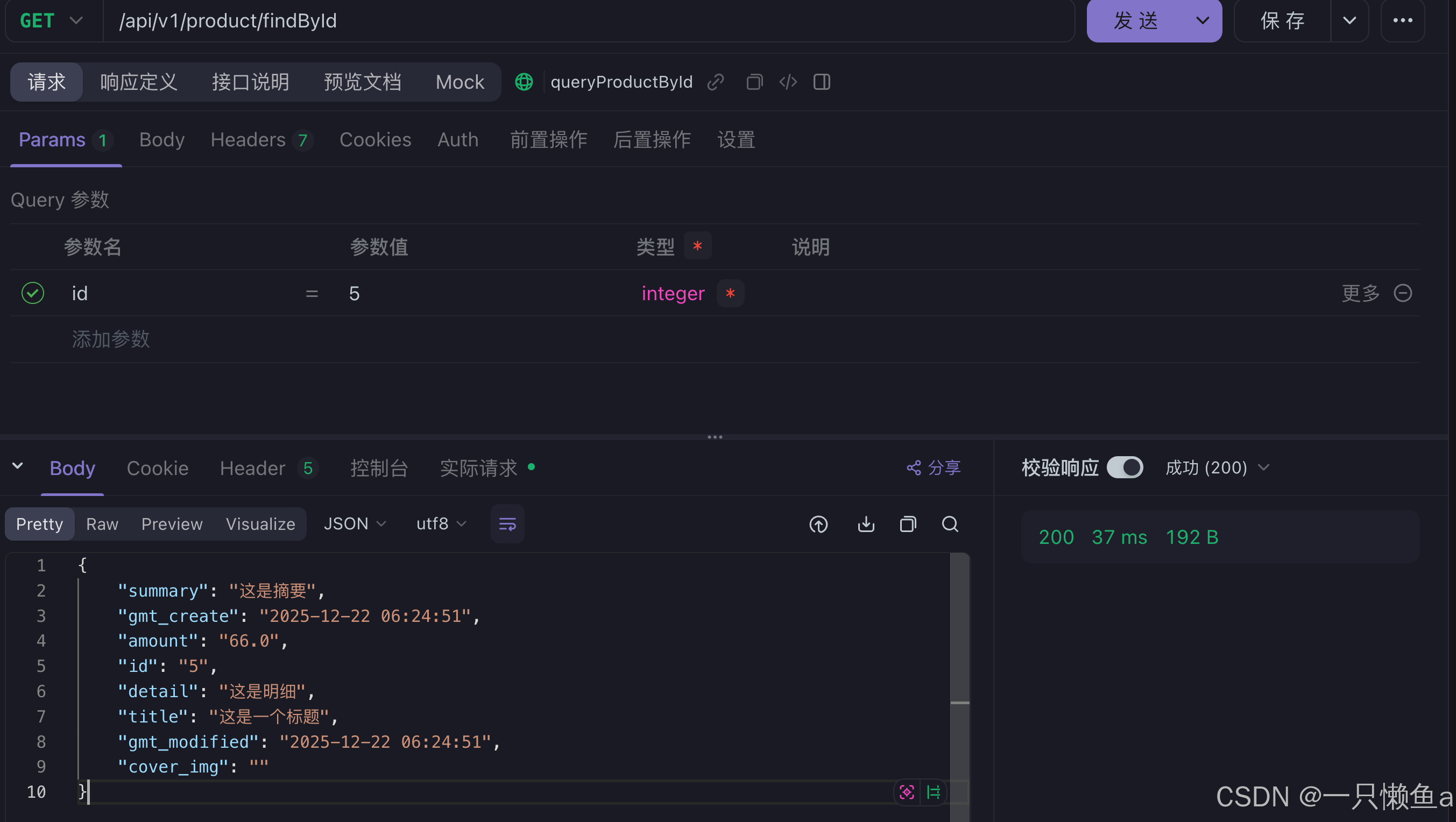The image size is (1456, 822).
Task: Open the 控制台 response tab
Action: 379,468
